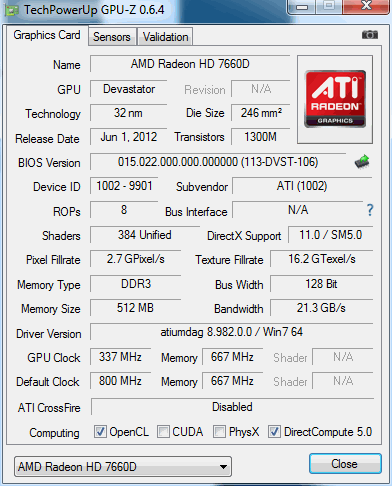Switch to the Sensors tab
The width and height of the screenshot is (392, 486).
tap(112, 37)
